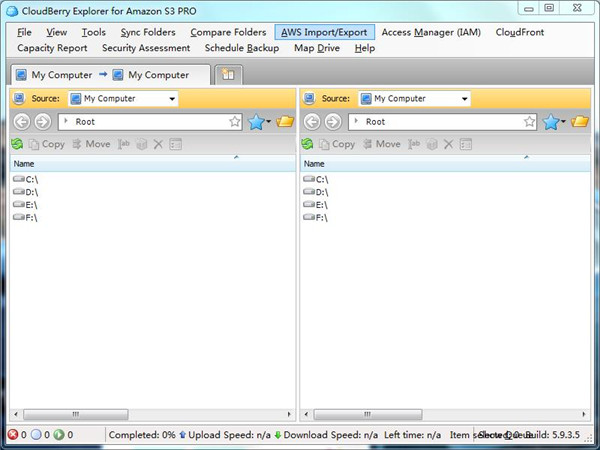
Task: Open the Help menu
Action: click(365, 48)
